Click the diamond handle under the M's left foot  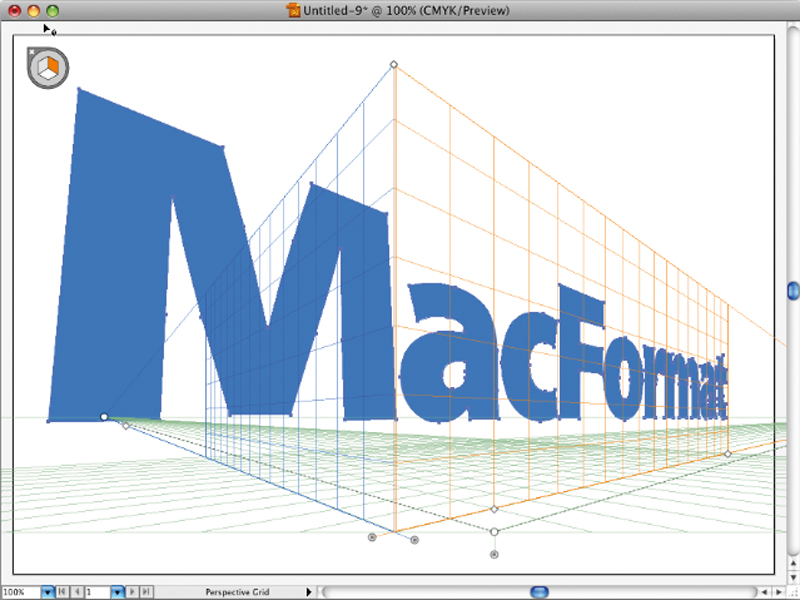tap(126, 426)
